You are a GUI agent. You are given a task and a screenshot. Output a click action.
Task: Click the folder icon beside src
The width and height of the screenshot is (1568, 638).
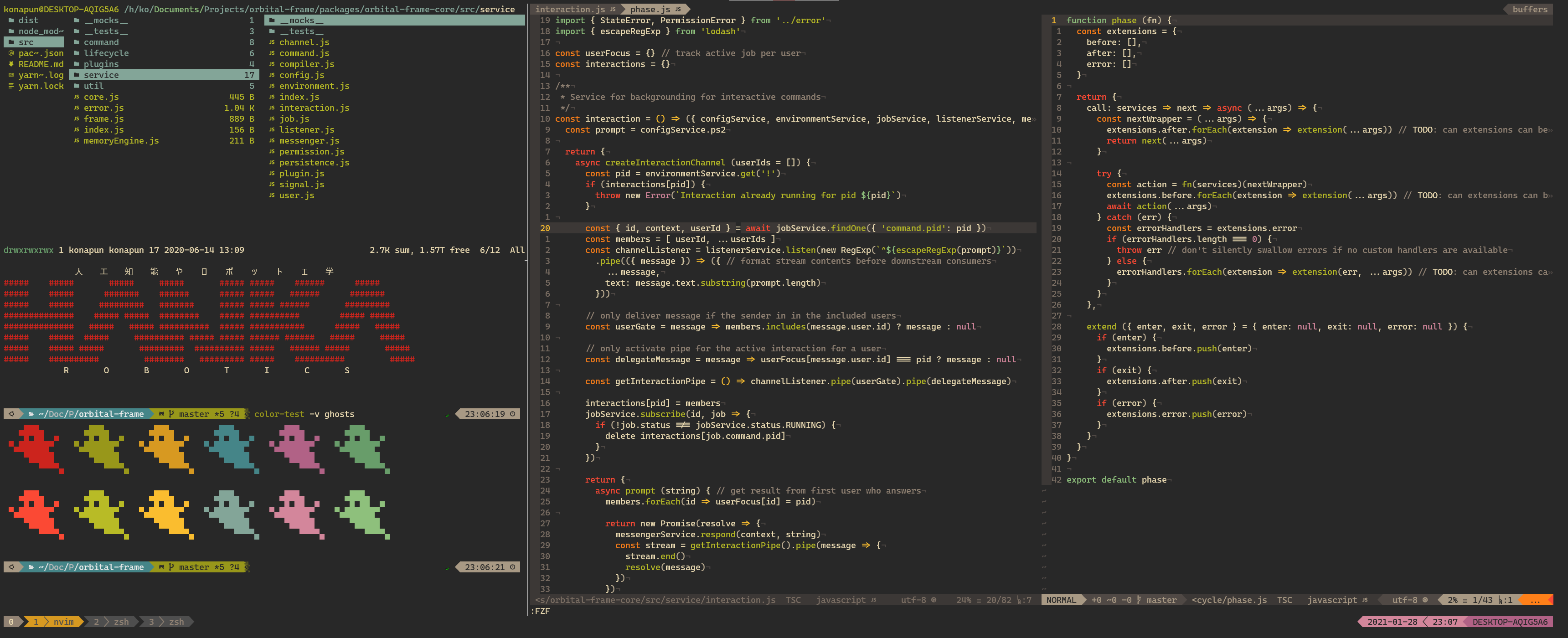pyautogui.click(x=11, y=42)
